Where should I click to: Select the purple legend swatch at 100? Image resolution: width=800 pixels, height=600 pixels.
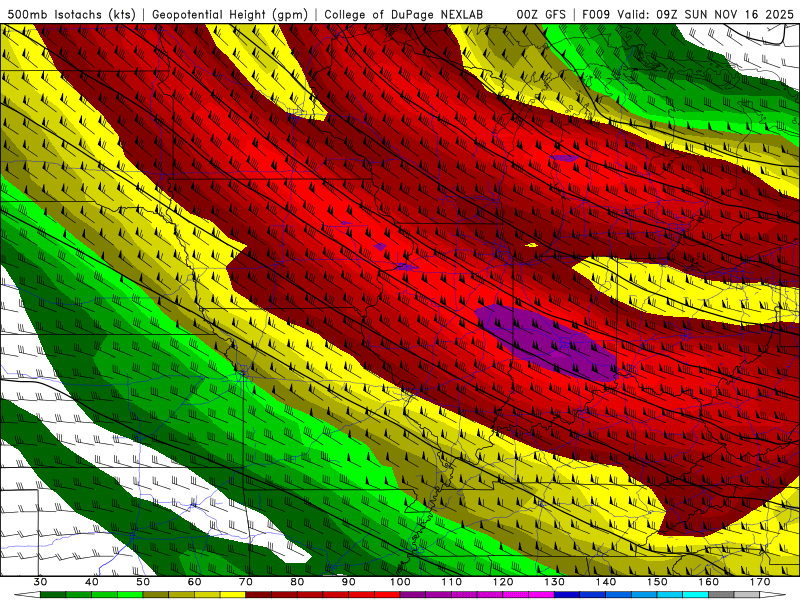pos(413,595)
